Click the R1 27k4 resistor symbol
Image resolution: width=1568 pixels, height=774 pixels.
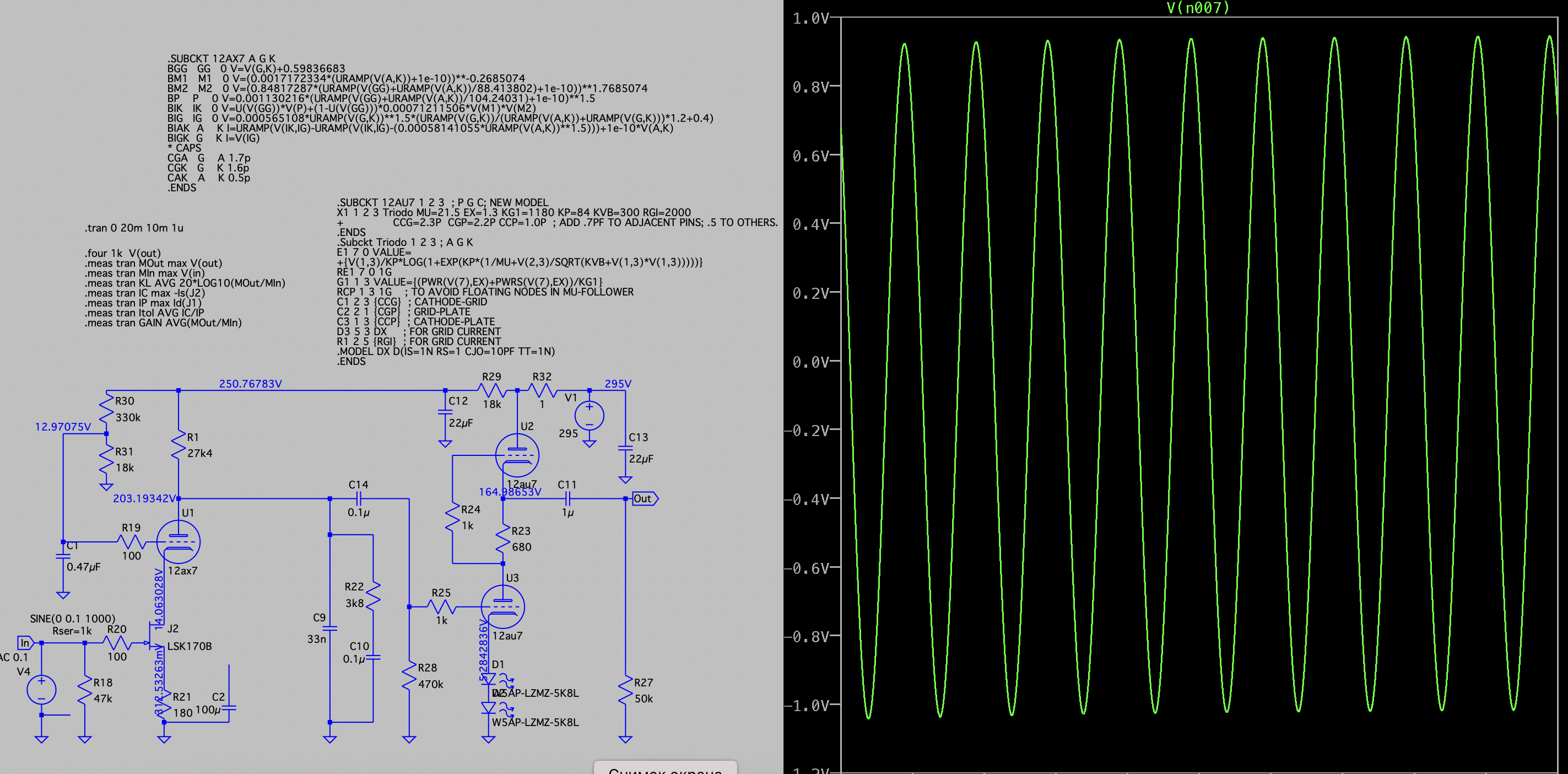coord(179,445)
